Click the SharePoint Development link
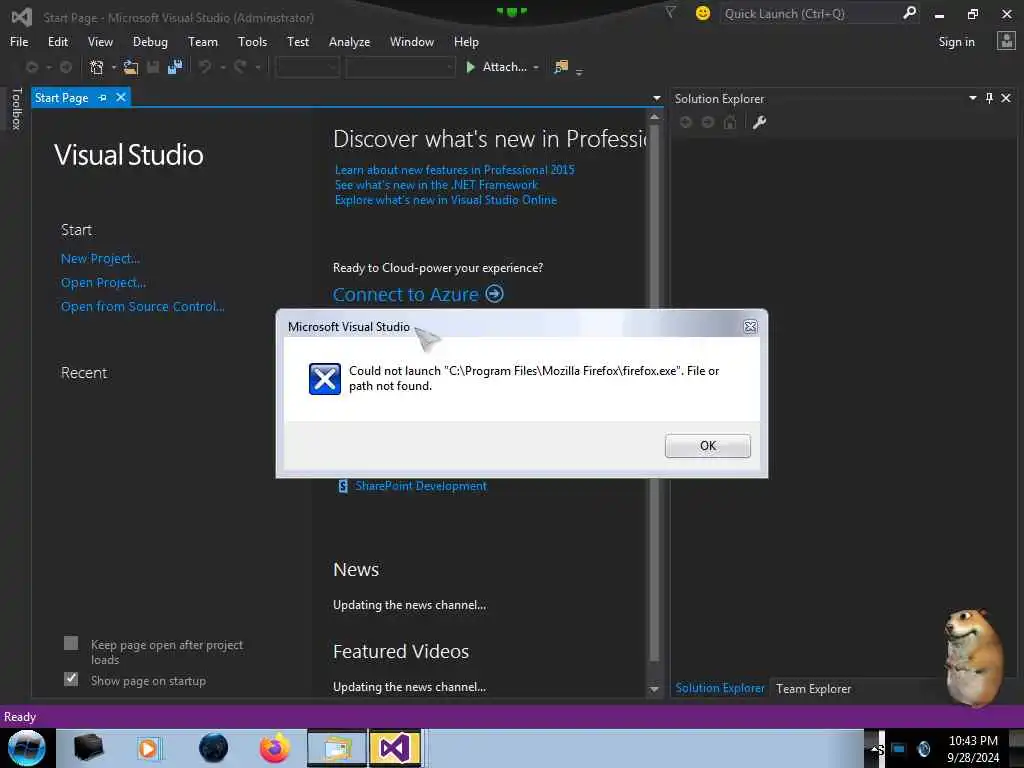Screen dimensions: 1024x768 coord(421,486)
